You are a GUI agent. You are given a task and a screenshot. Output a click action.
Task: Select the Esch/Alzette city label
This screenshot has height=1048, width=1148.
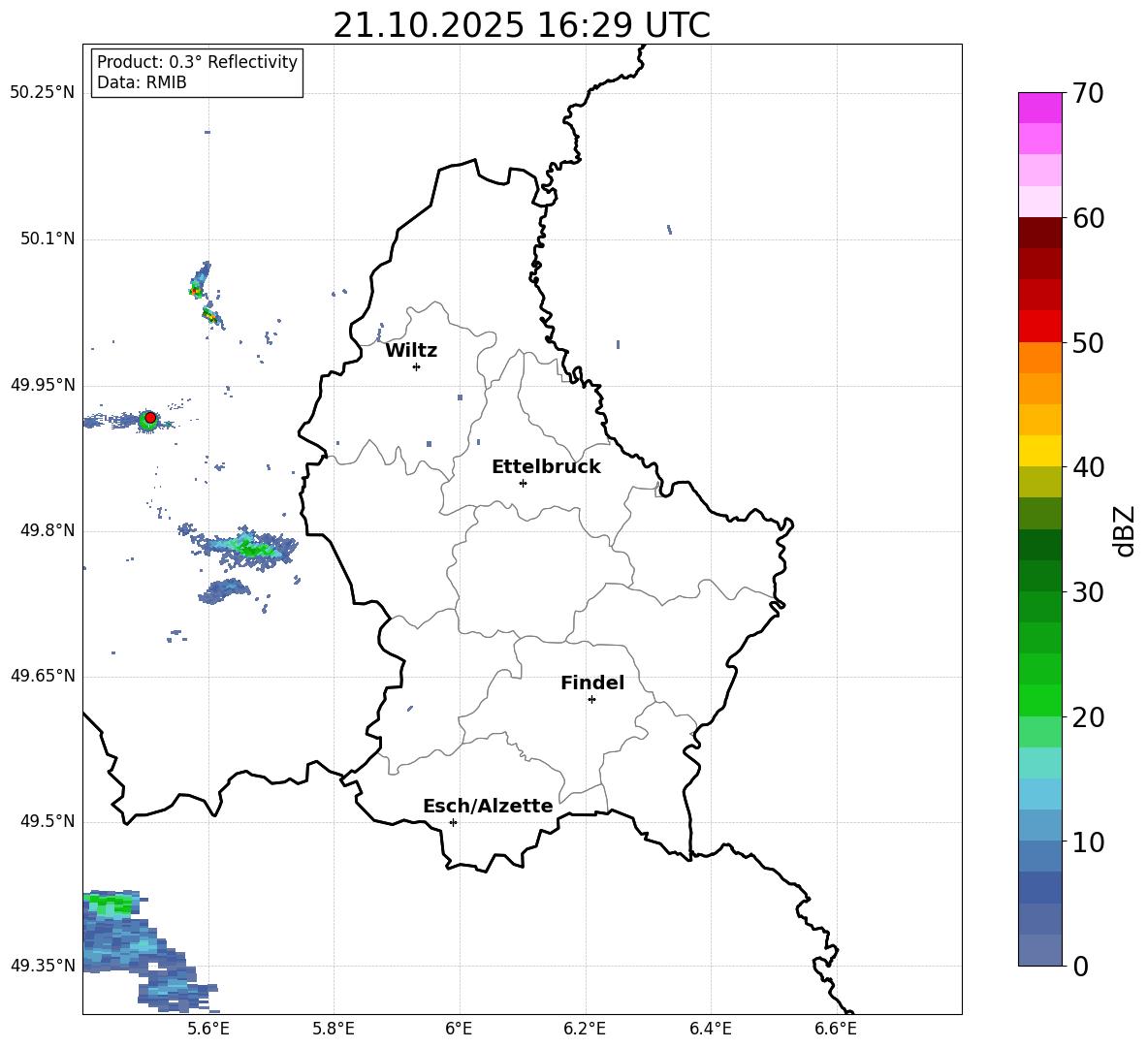(x=488, y=807)
